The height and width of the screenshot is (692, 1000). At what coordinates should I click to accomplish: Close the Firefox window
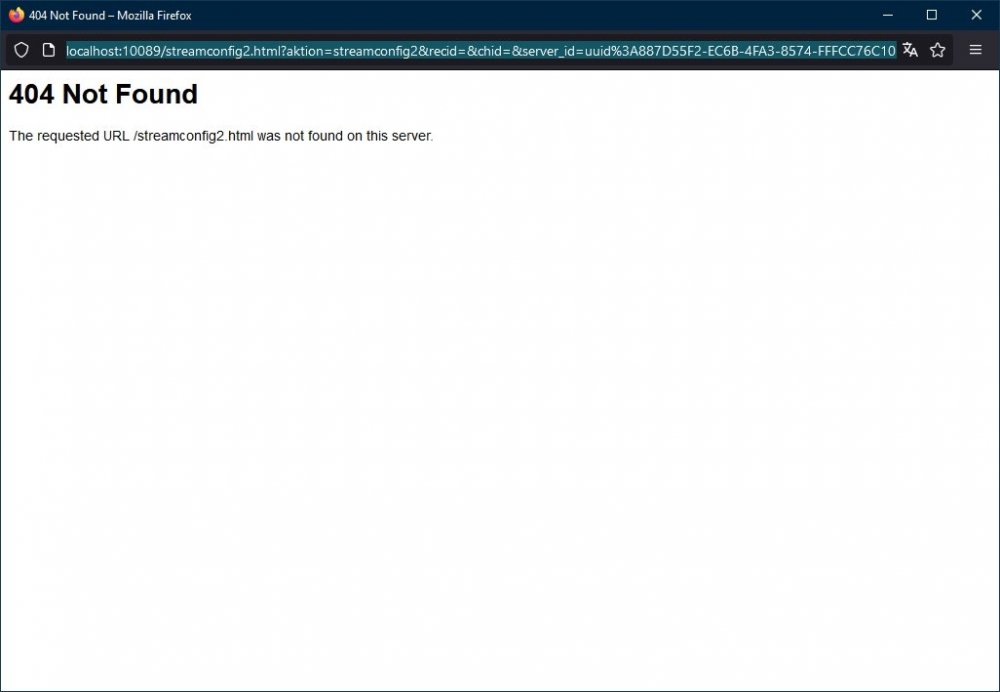[976, 15]
